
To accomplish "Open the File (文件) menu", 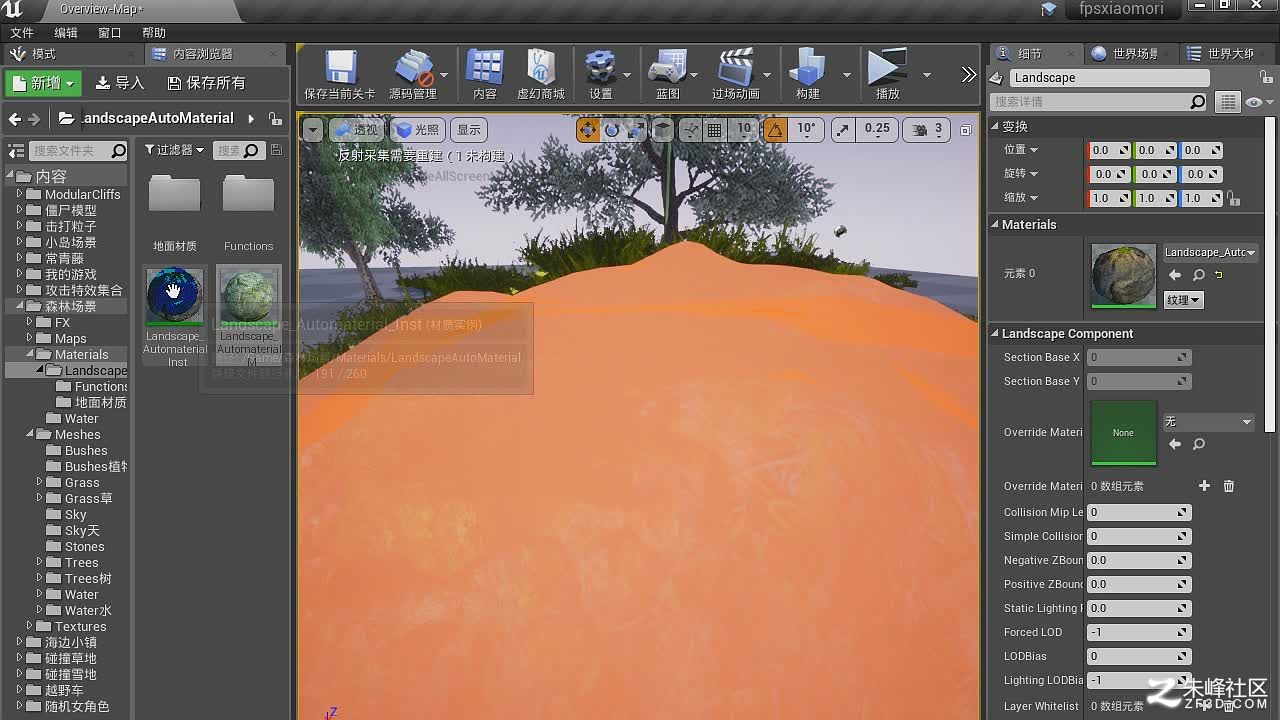I will (x=22, y=33).
